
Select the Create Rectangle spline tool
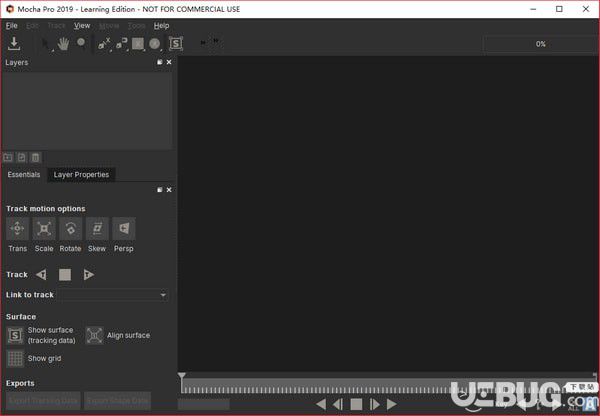[138, 44]
